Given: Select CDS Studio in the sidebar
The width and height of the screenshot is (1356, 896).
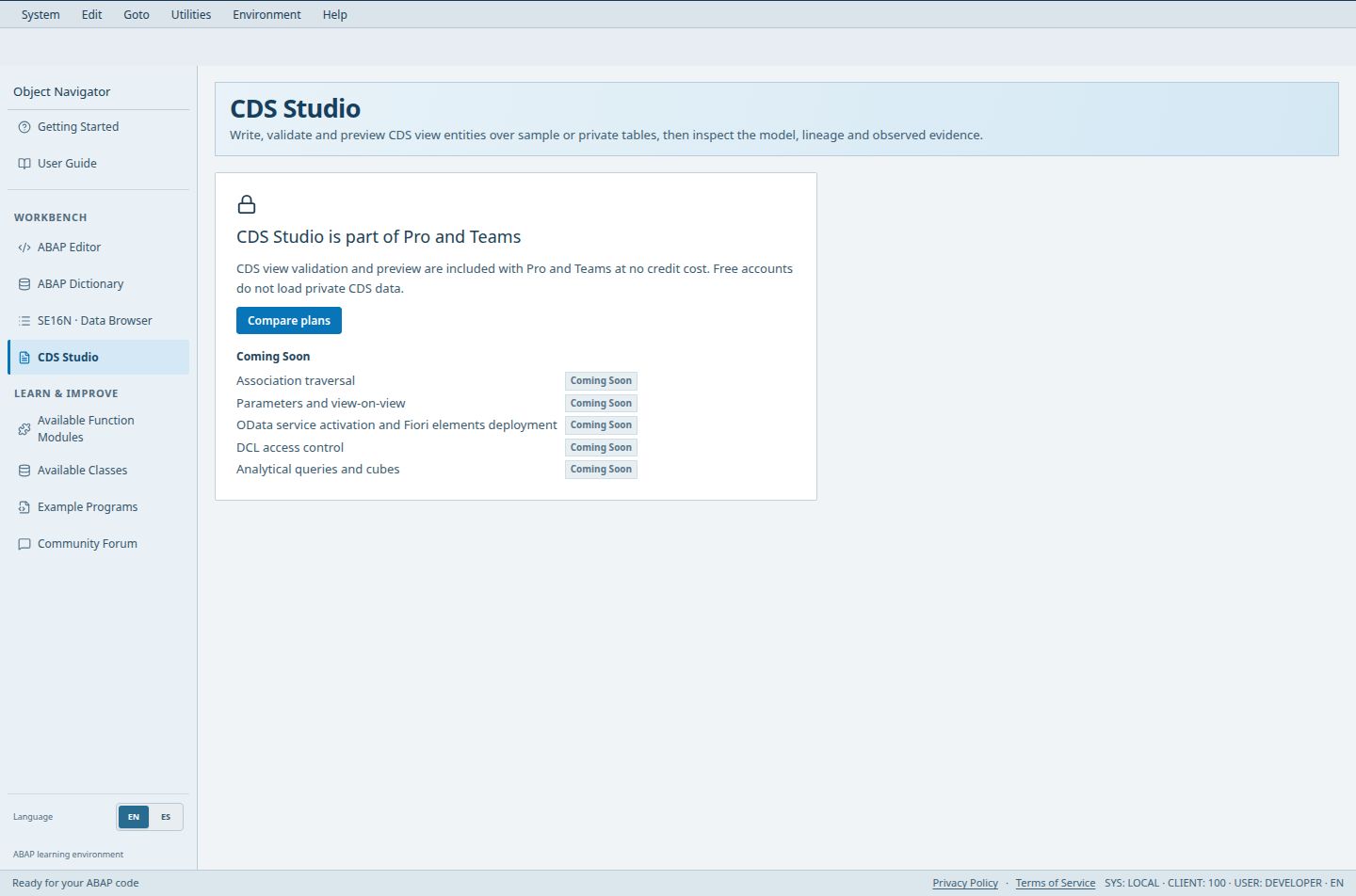Looking at the screenshot, I should point(99,358).
